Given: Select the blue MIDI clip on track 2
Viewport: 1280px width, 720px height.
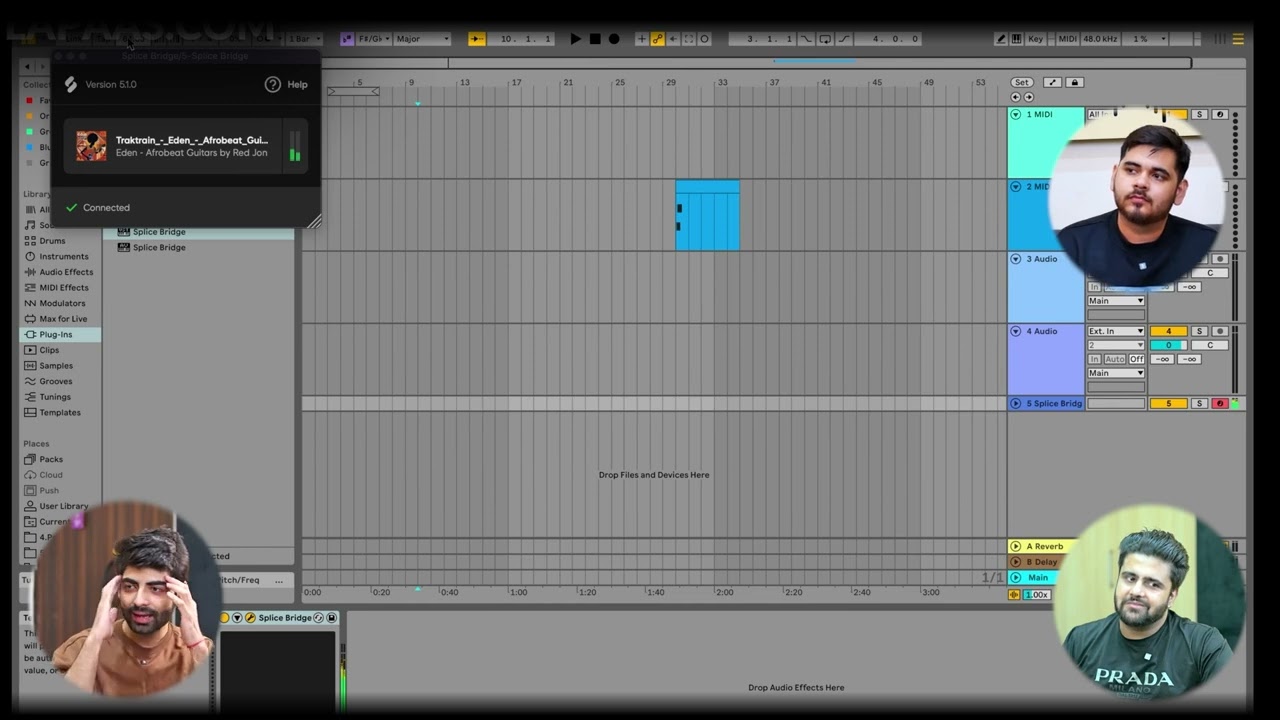Looking at the screenshot, I should [x=707, y=215].
